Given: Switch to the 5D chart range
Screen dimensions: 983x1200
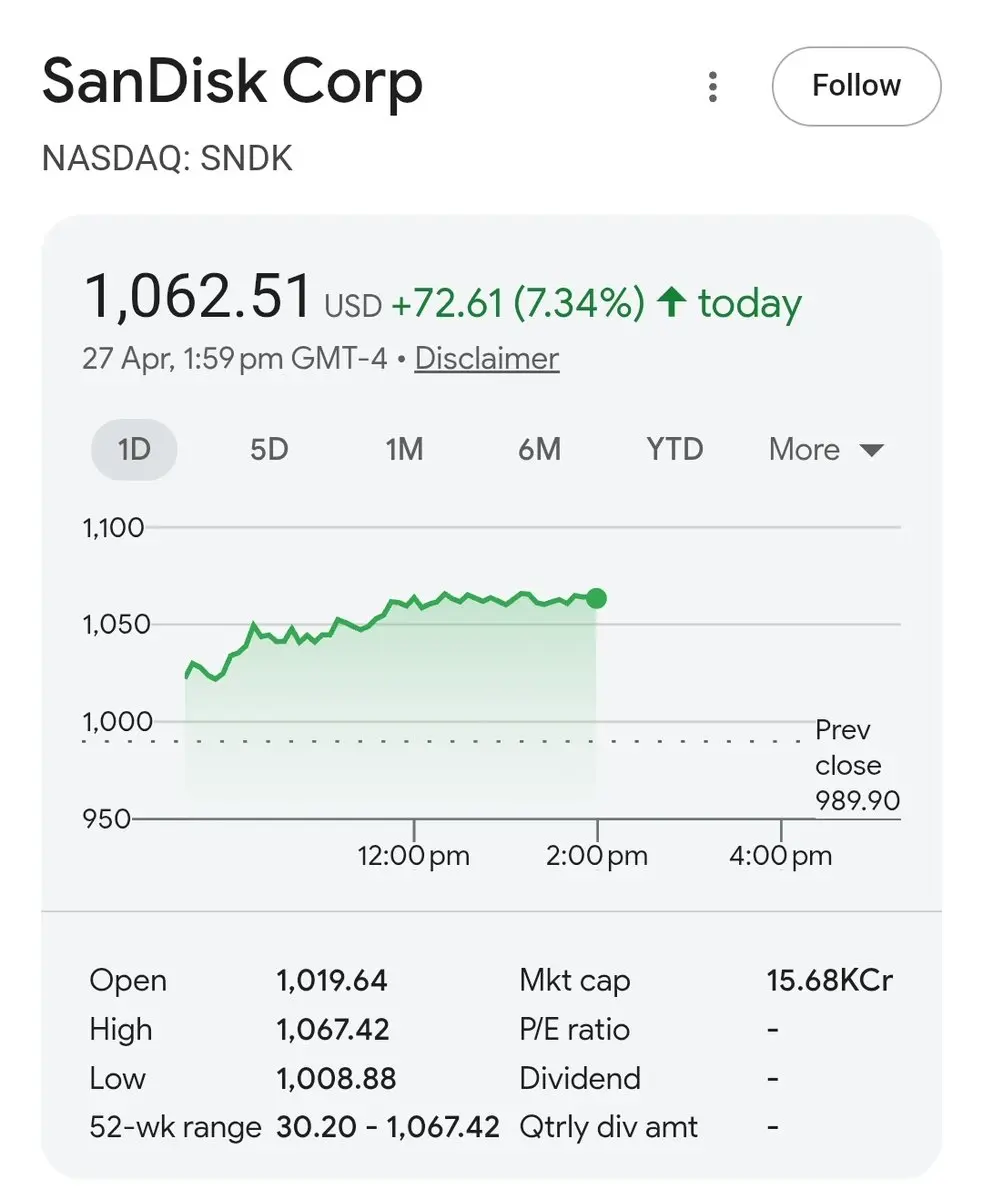Looking at the screenshot, I should click(269, 449).
